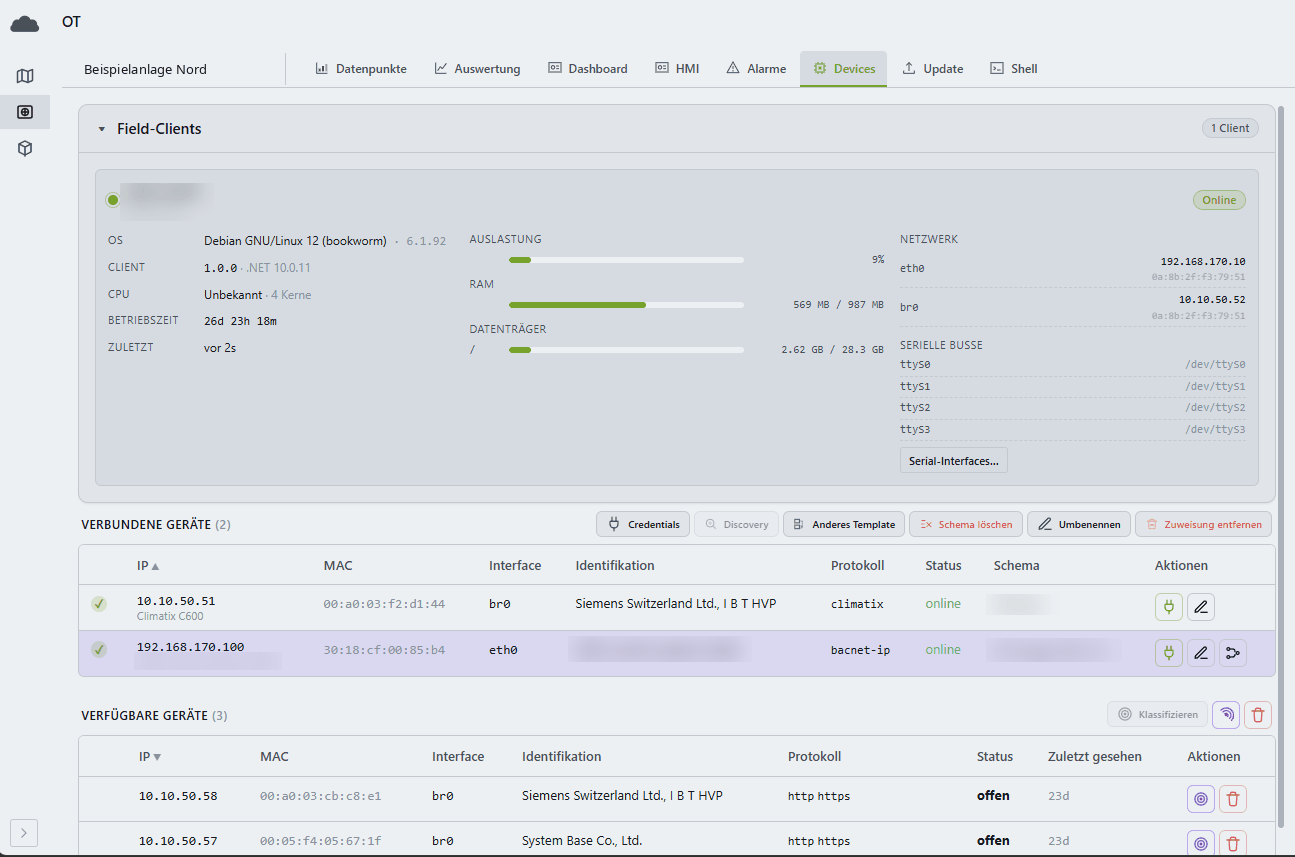This screenshot has height=857, width=1295.
Task: Open the Update tab
Action: (x=933, y=69)
